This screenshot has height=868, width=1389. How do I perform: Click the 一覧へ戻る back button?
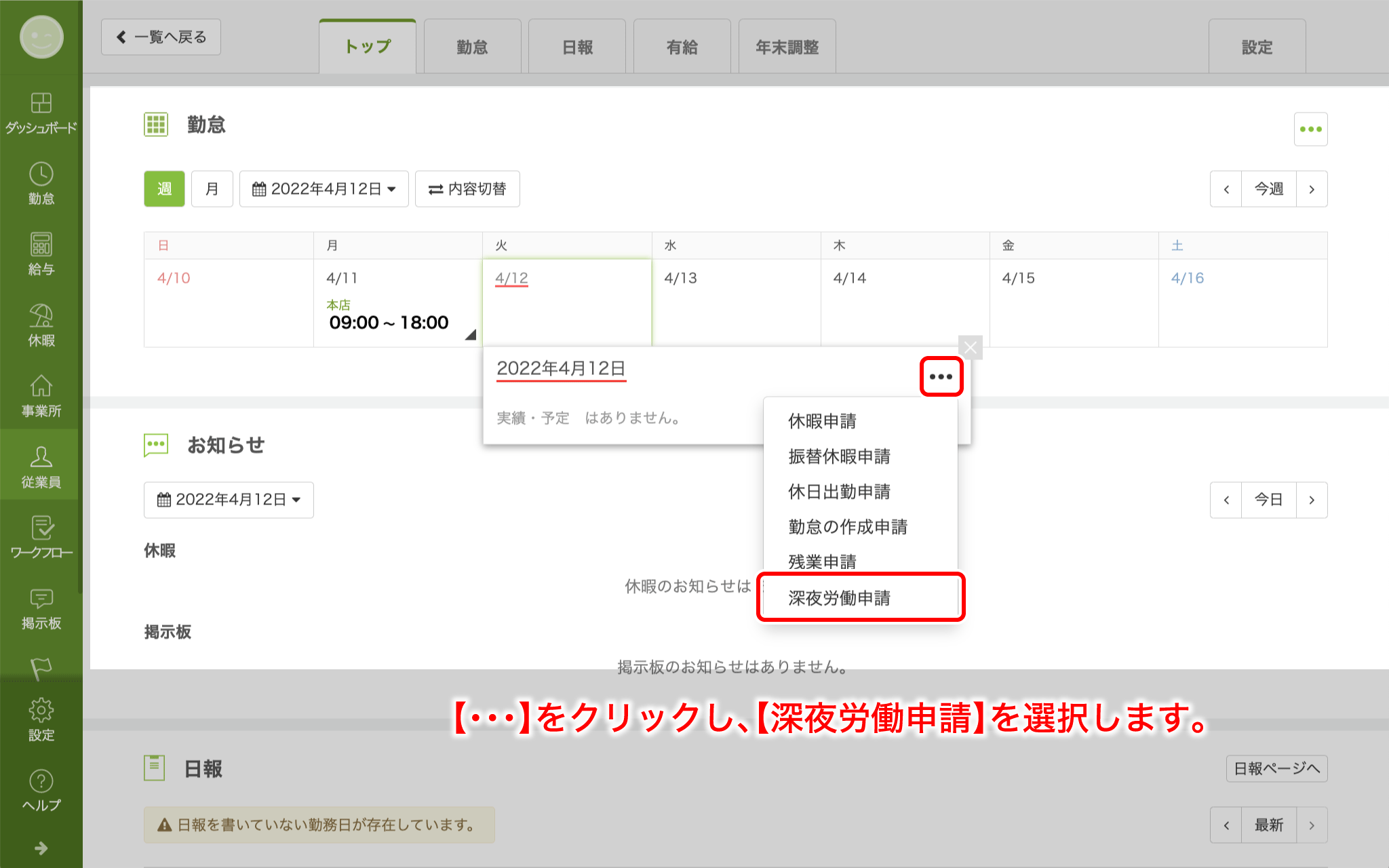point(161,37)
